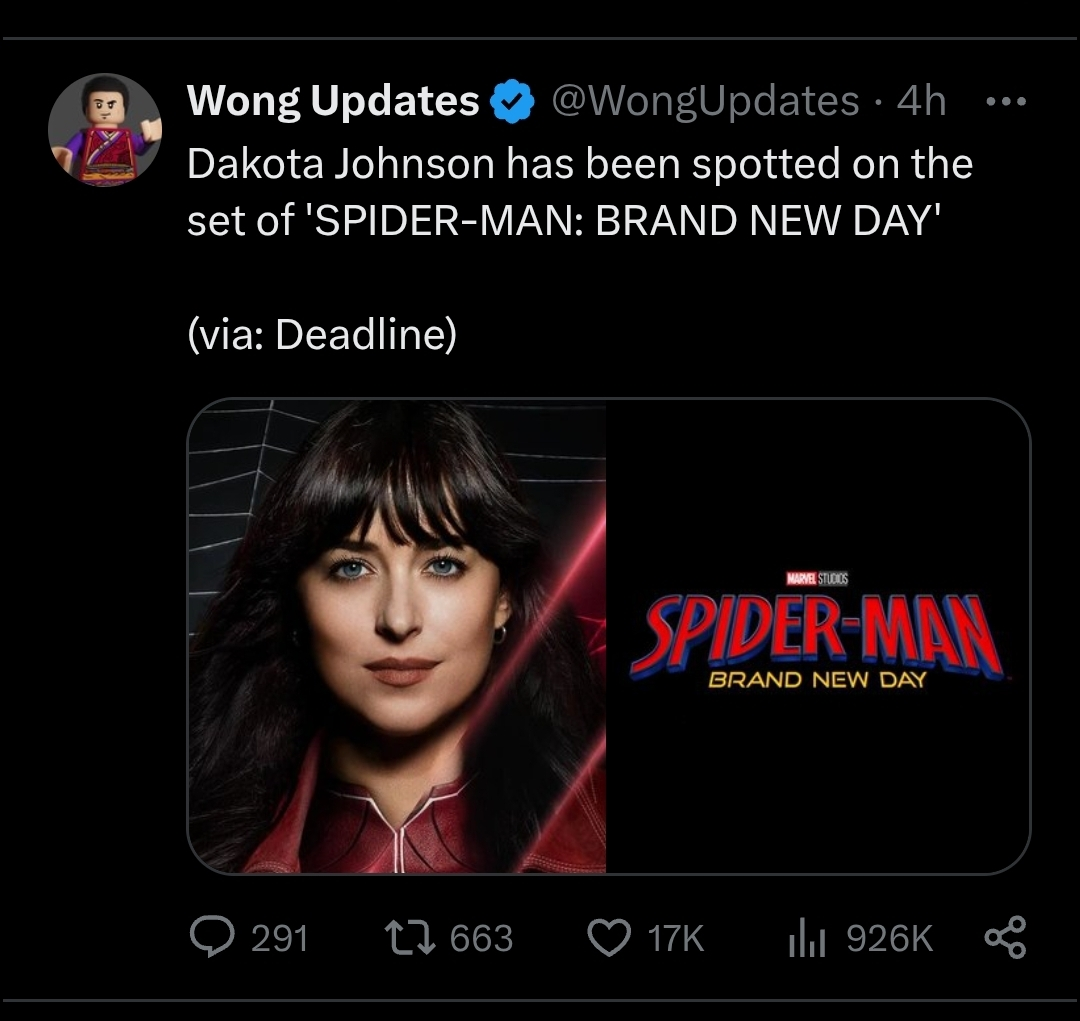Open the Dakota Johnson poster image
The image size is (1080, 1021).
click(x=397, y=636)
